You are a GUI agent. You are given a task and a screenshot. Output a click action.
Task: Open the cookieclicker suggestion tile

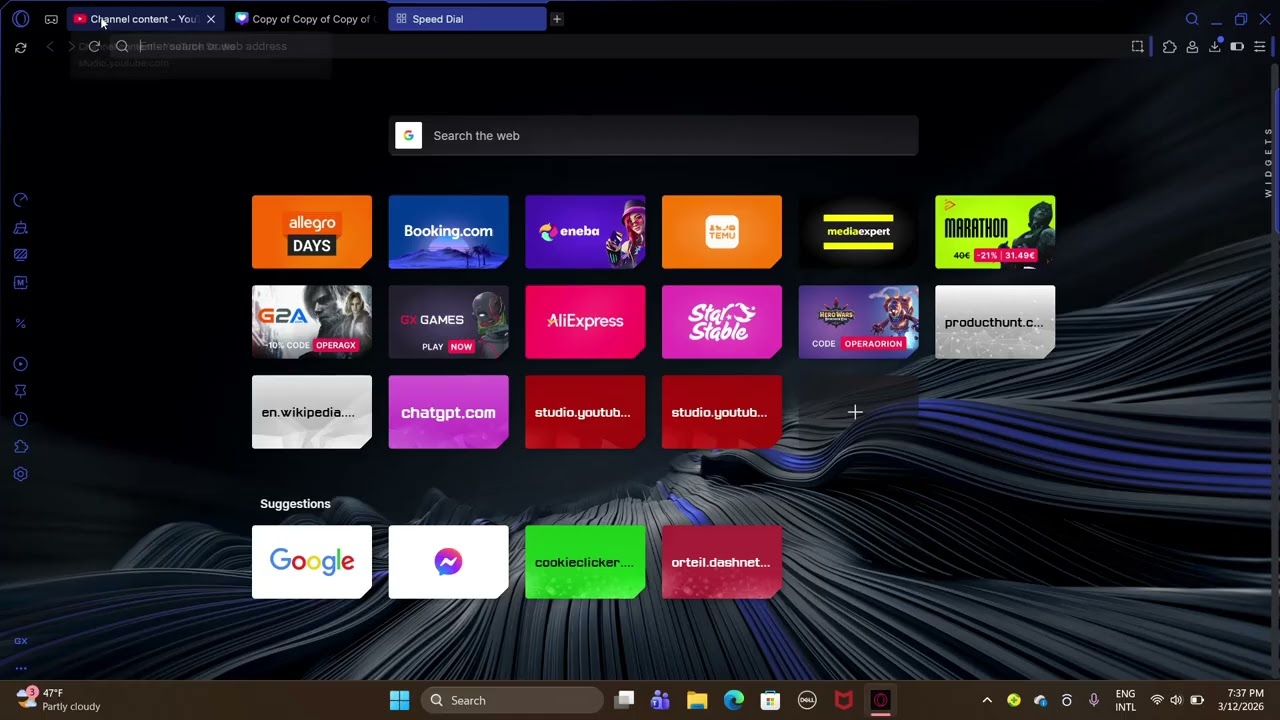click(585, 562)
